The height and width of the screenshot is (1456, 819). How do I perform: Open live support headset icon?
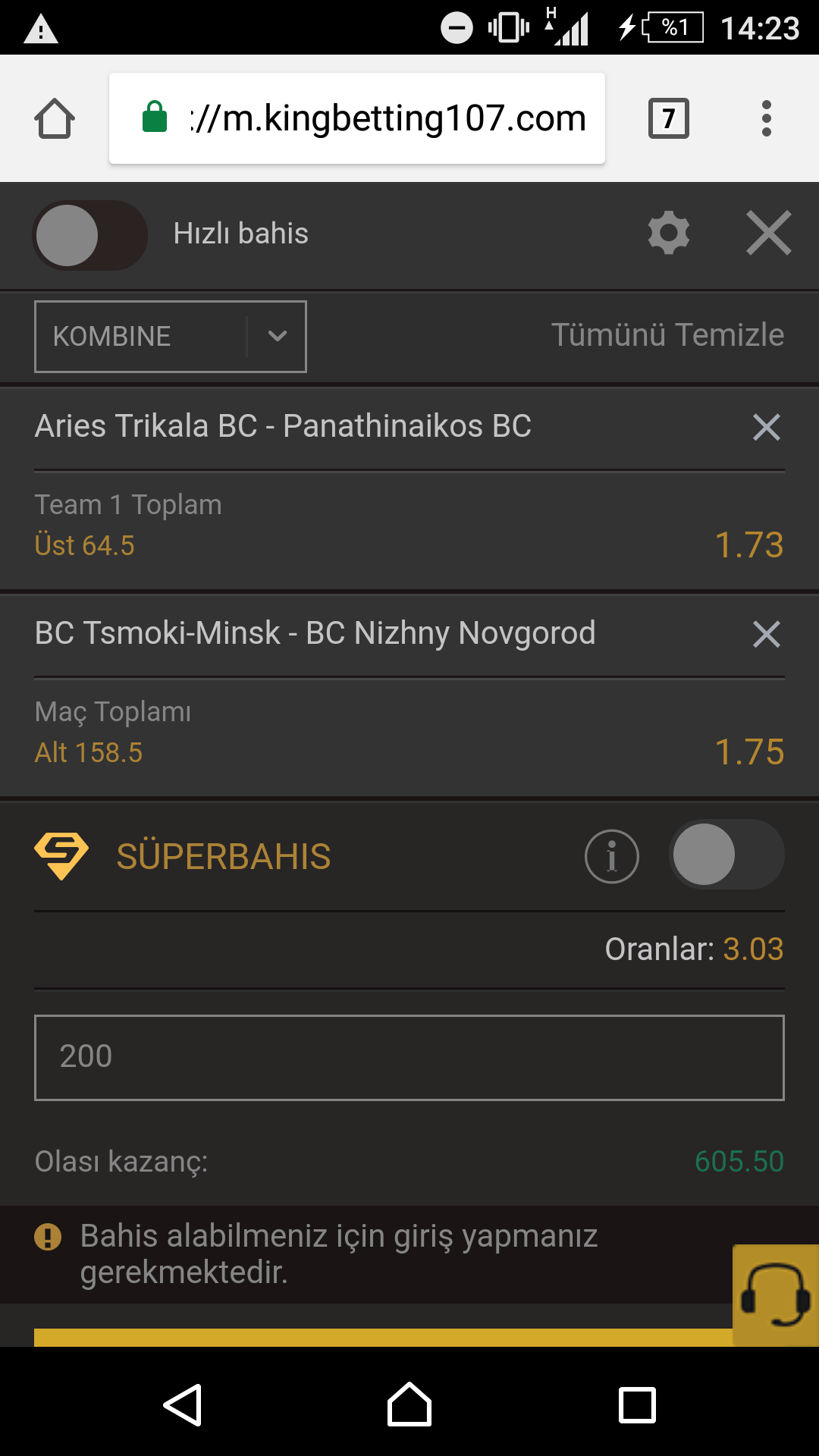[776, 1295]
